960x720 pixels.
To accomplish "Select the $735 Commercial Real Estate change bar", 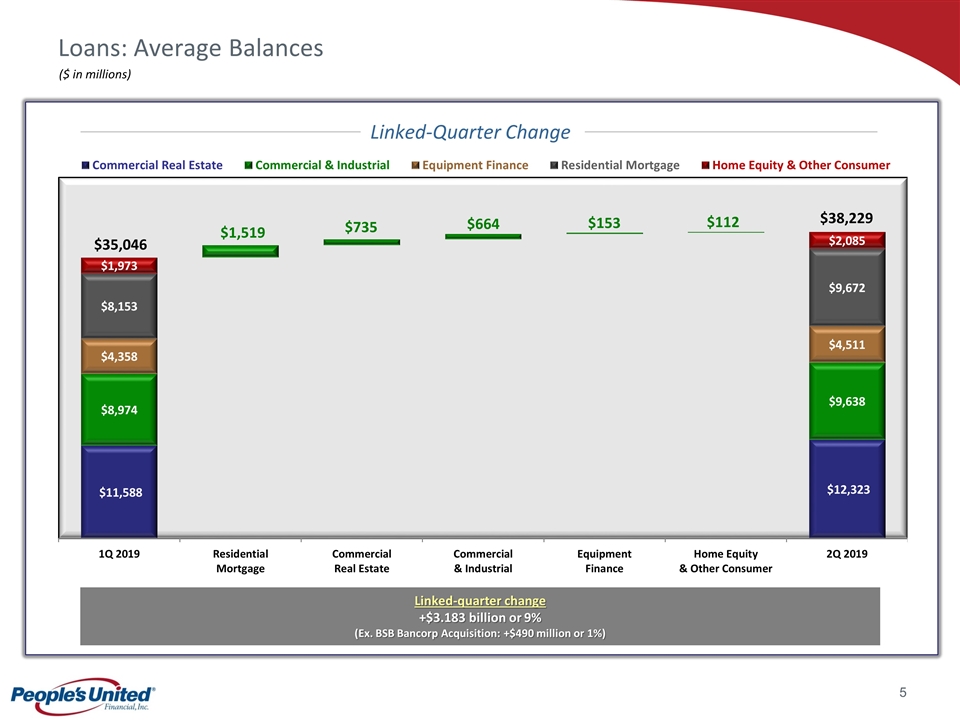I will 361,242.
